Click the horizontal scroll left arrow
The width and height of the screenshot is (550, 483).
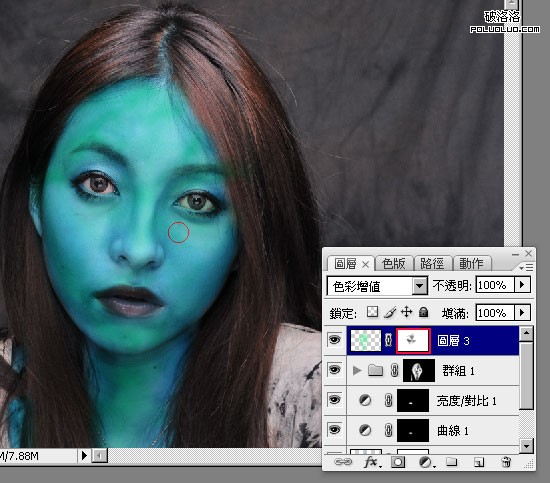coord(100,456)
